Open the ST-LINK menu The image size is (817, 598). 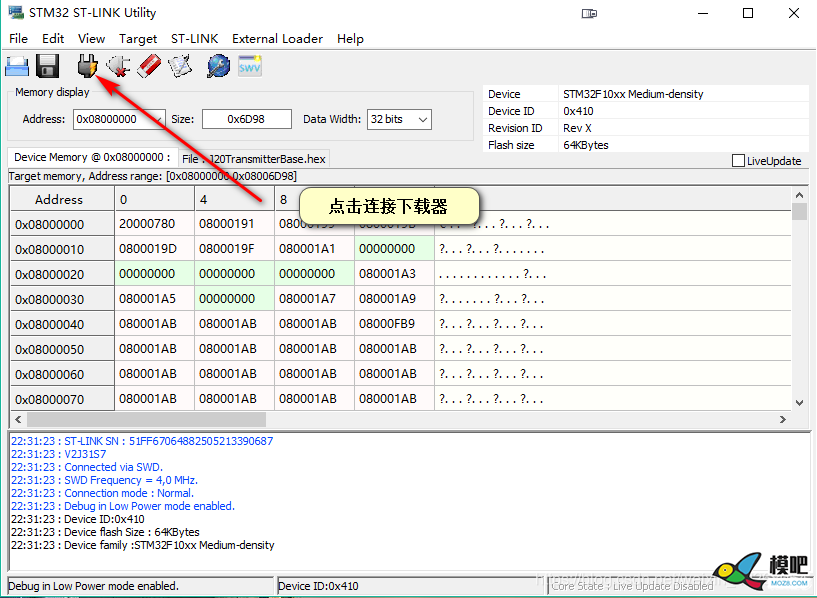[x=195, y=39]
